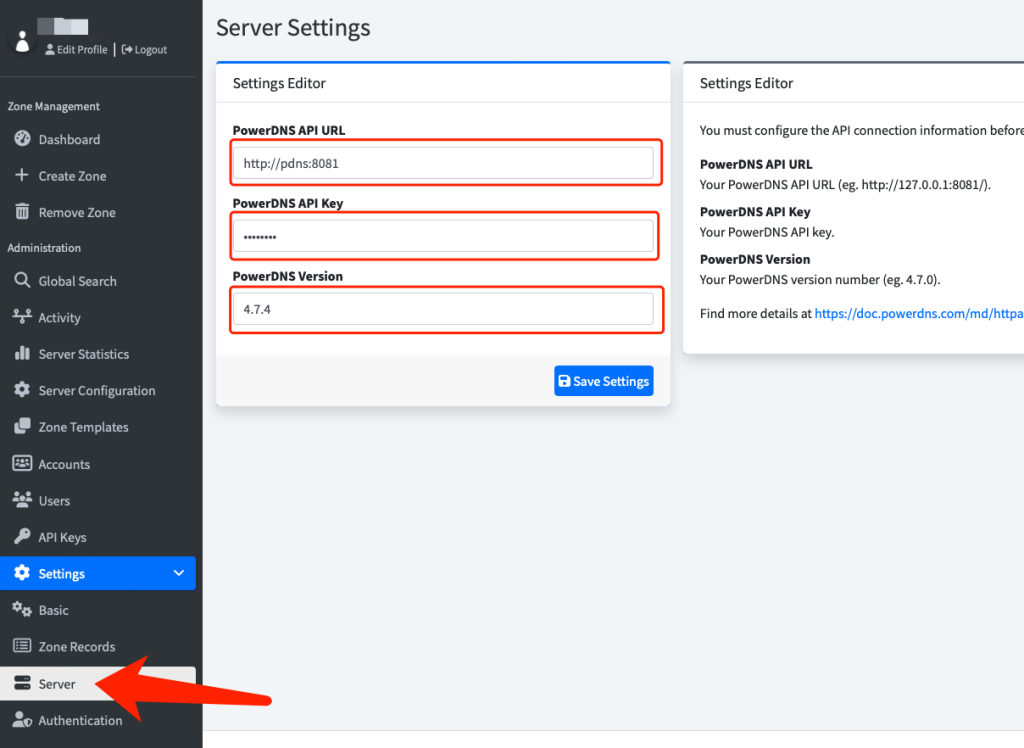Click the Dashboard palette icon
The width and height of the screenshot is (1024, 748).
coord(22,139)
